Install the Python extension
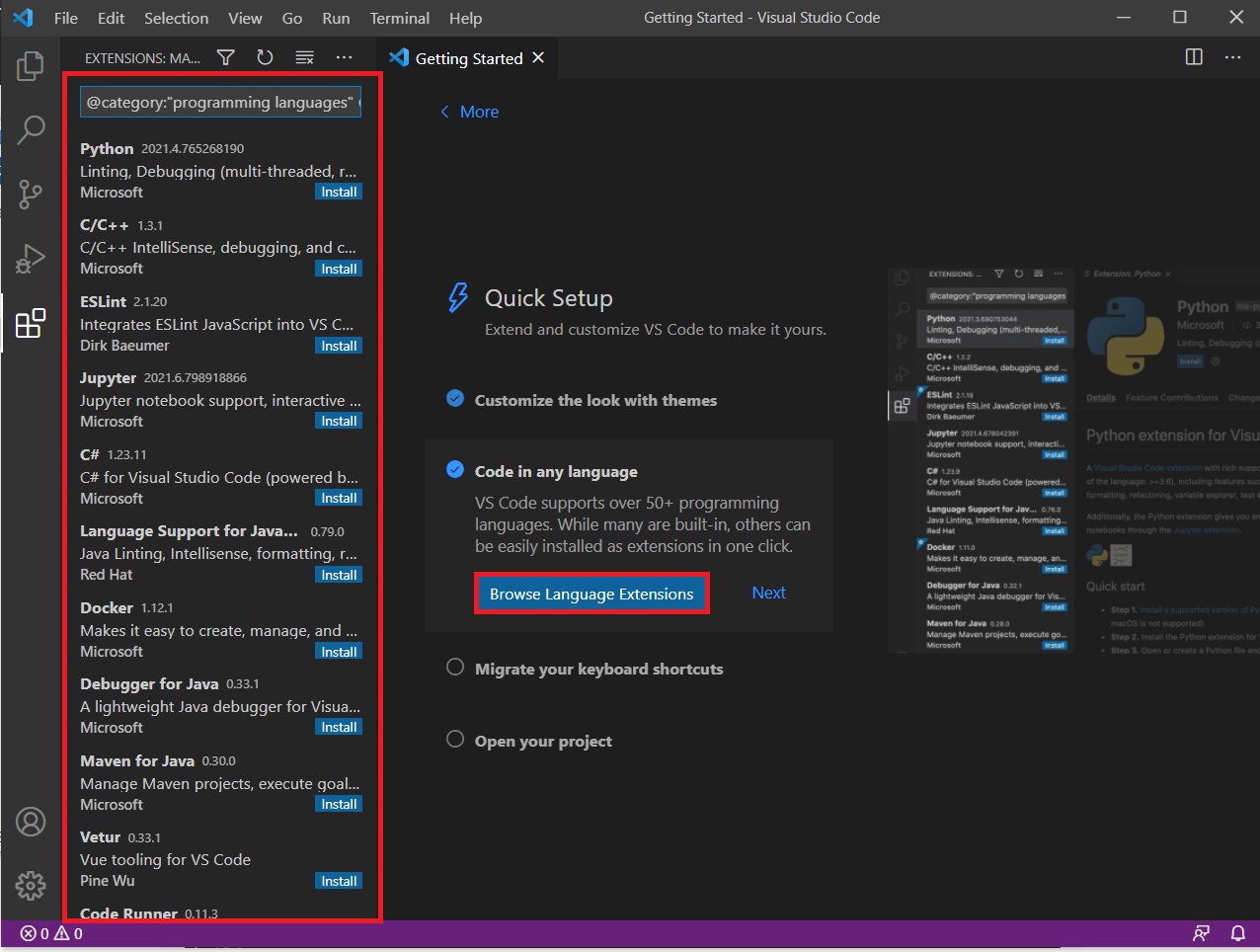The image size is (1260, 952). (339, 192)
